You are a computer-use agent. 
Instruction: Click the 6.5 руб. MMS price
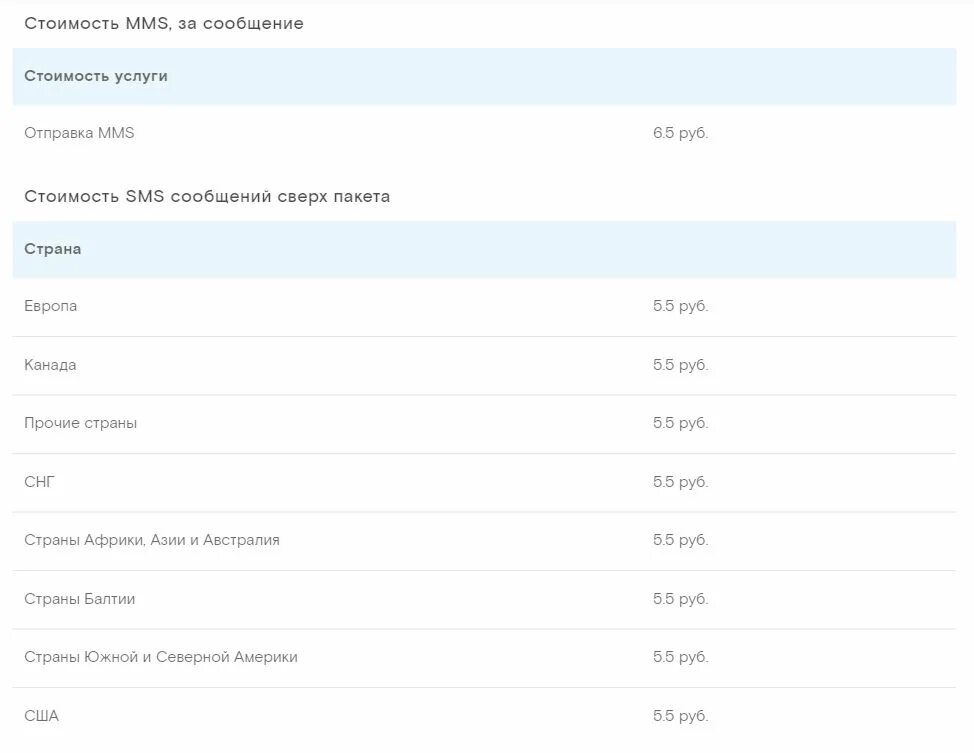(680, 133)
